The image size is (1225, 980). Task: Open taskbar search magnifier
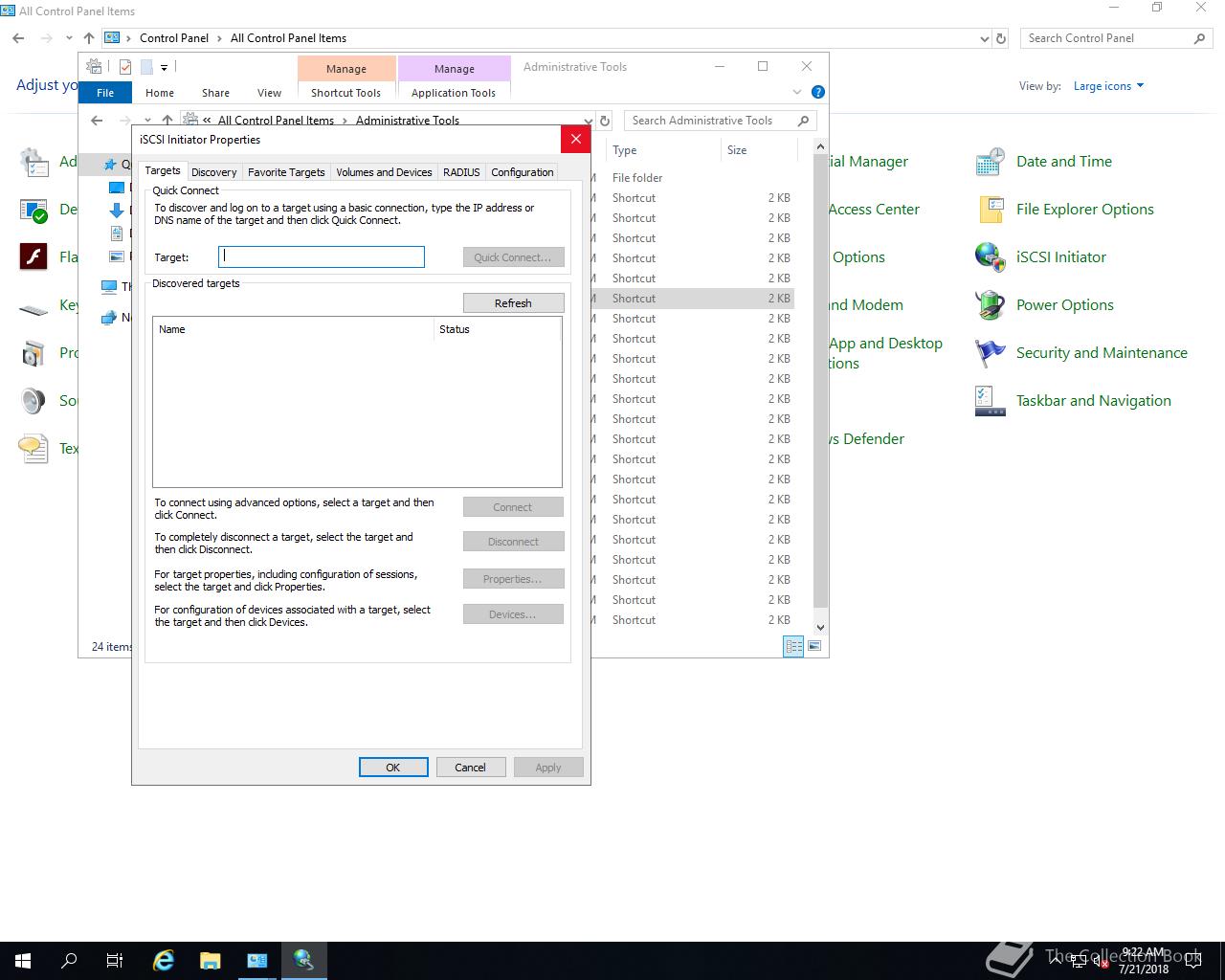69,961
